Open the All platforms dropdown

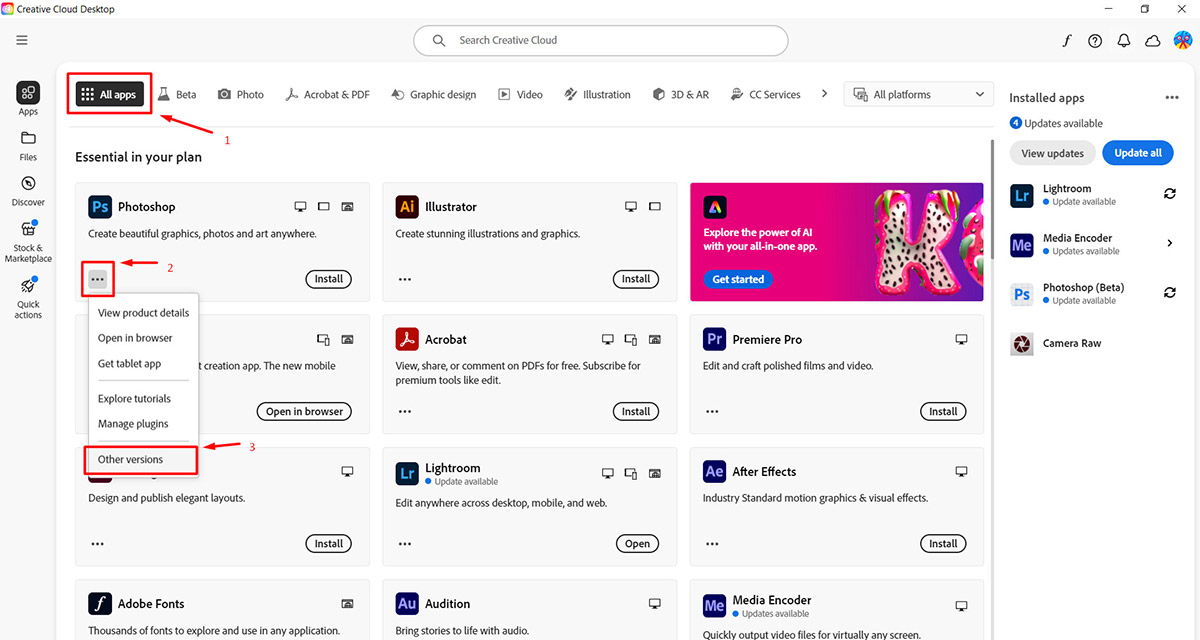point(919,95)
